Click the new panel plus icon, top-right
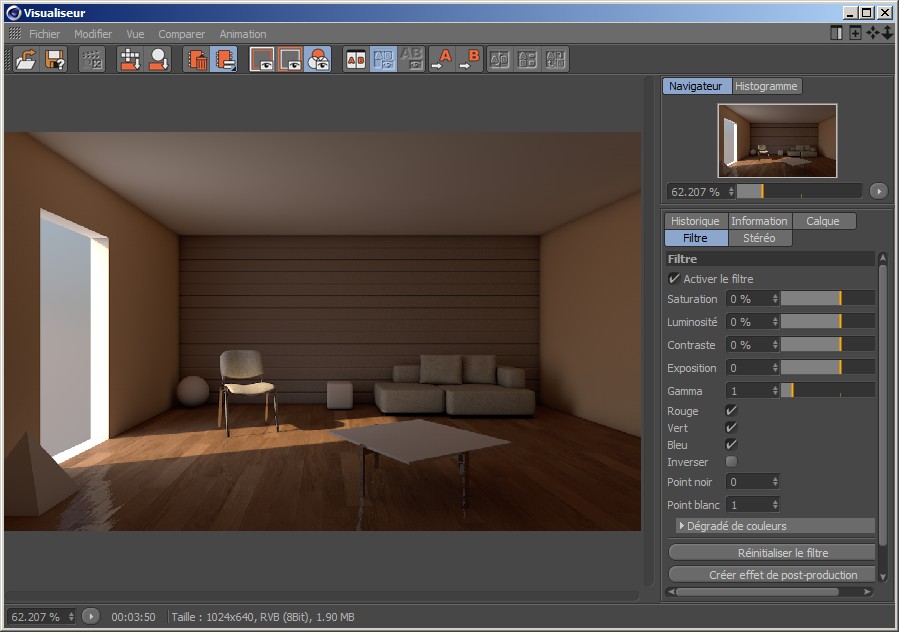The width and height of the screenshot is (899, 632). 855,33
